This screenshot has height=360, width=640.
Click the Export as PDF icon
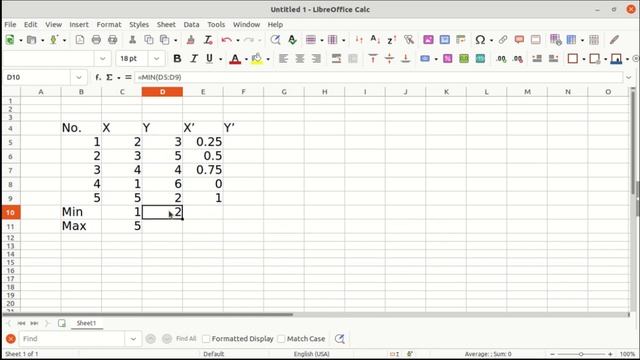coord(80,40)
